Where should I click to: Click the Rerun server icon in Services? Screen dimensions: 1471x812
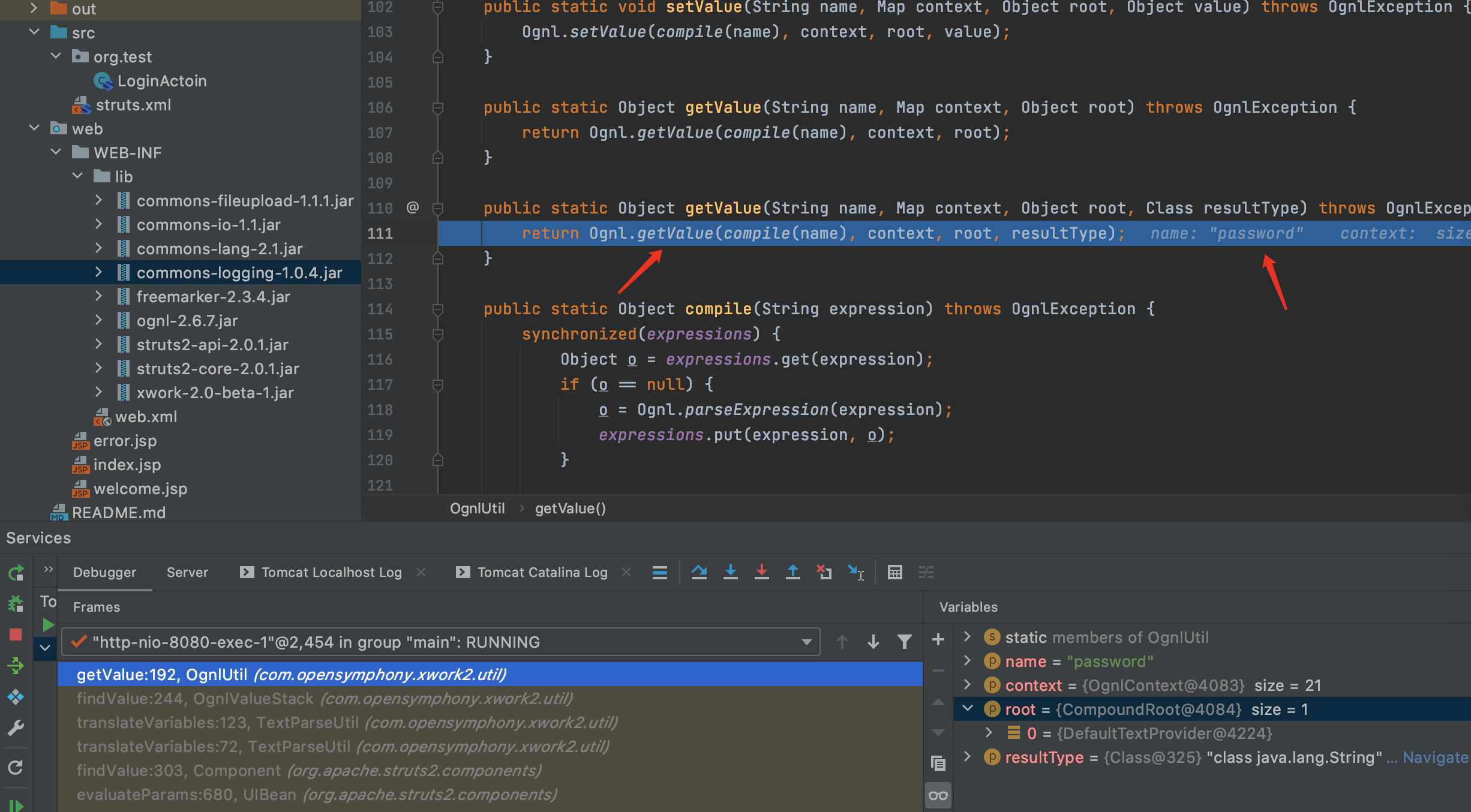click(16, 573)
